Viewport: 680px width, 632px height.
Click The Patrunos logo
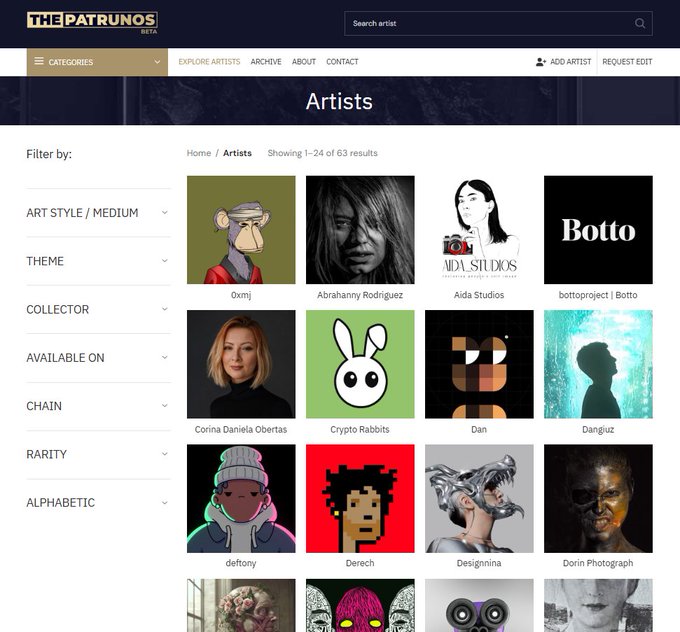92,23
